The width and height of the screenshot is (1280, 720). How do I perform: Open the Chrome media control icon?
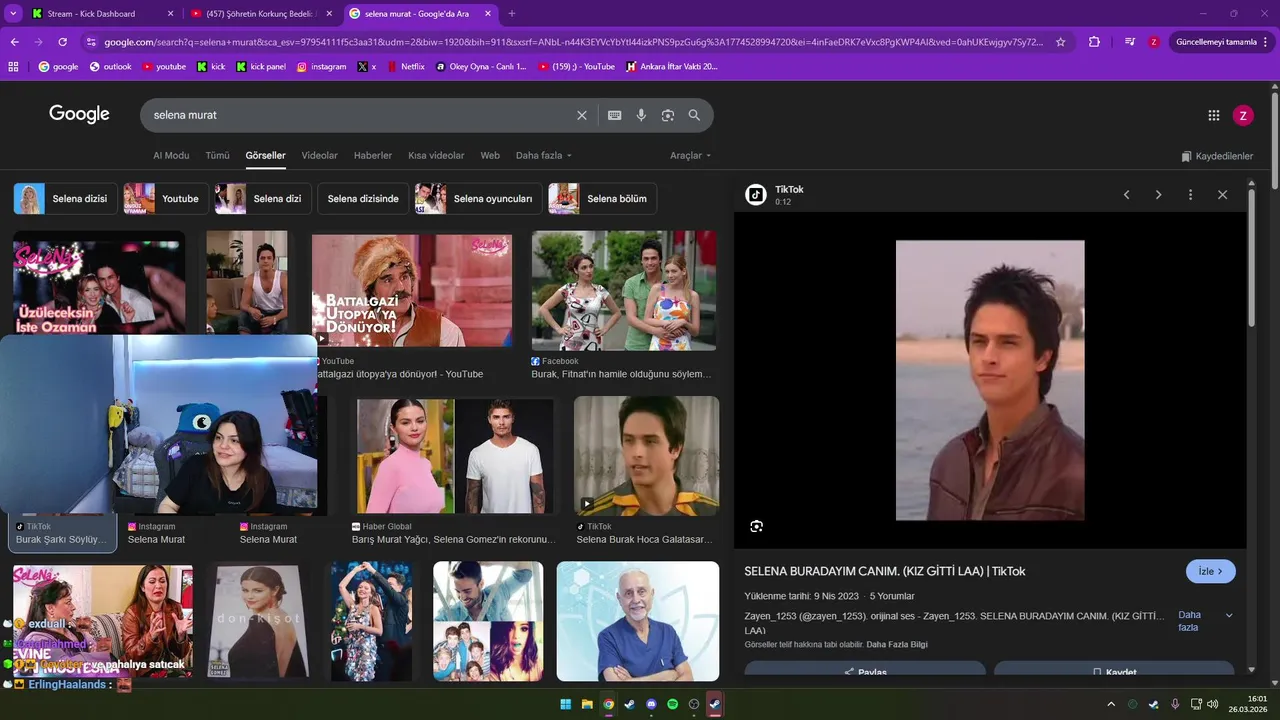pos(1130,42)
